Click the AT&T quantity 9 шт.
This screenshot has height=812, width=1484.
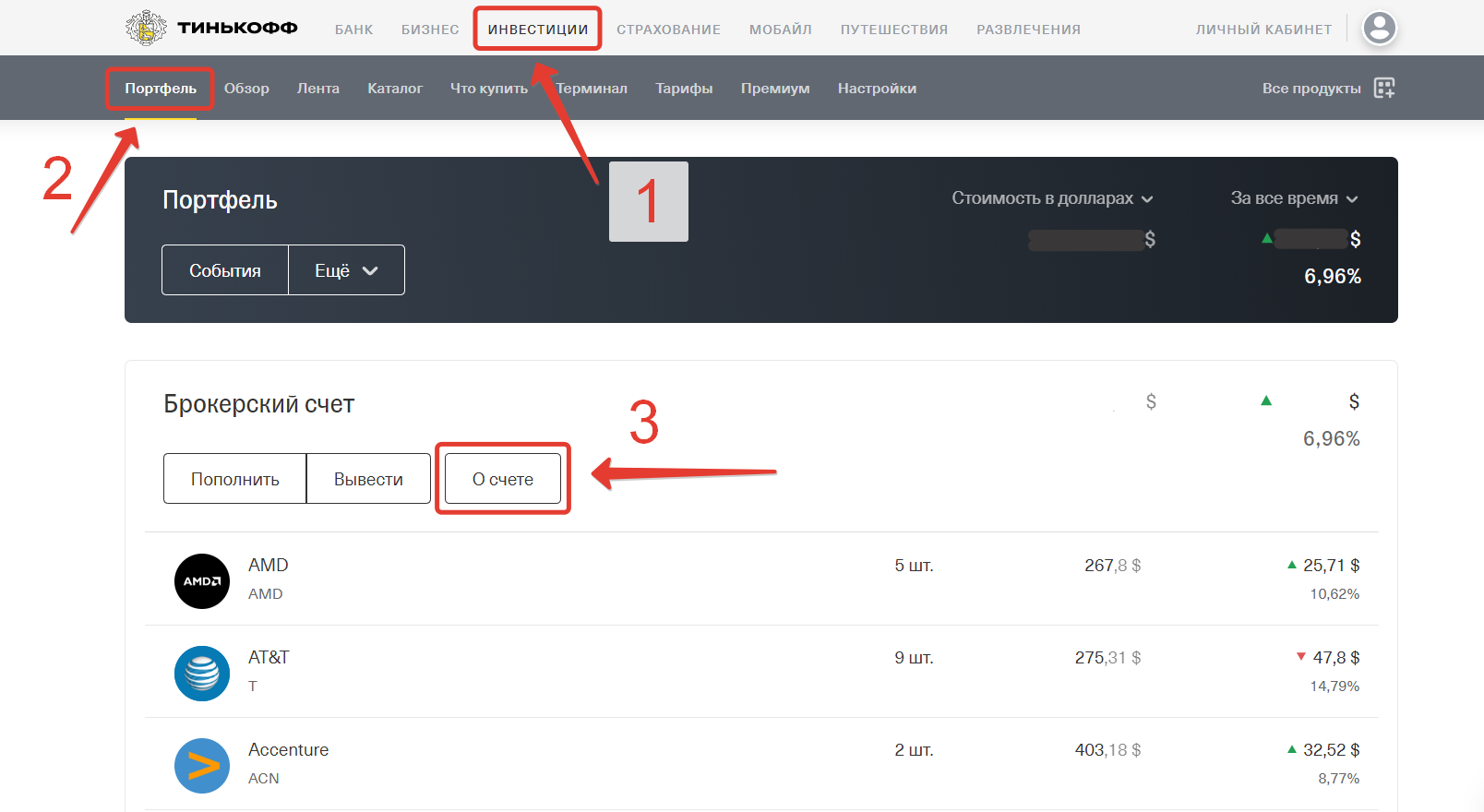click(x=914, y=658)
